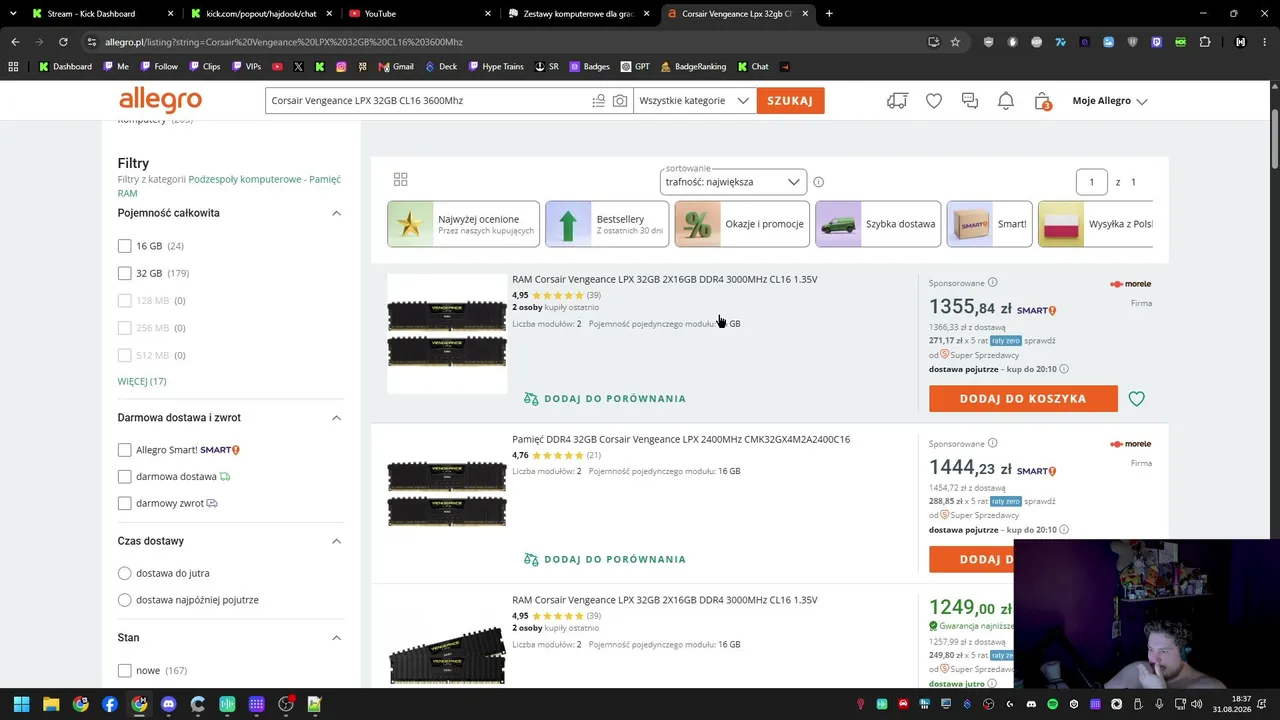This screenshot has height=720, width=1280.
Task: Collapse Pojemność całkowita filter section
Action: point(336,213)
